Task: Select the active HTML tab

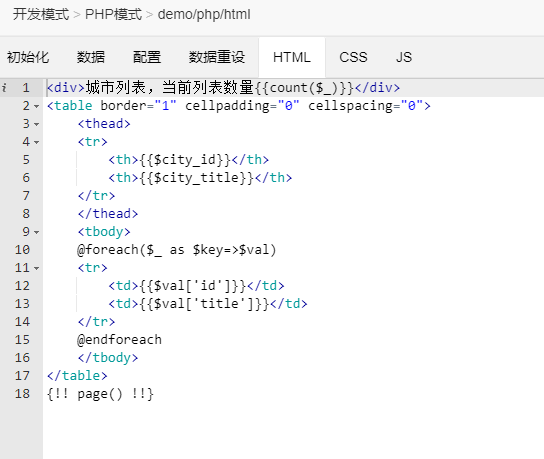Action: coord(292,57)
